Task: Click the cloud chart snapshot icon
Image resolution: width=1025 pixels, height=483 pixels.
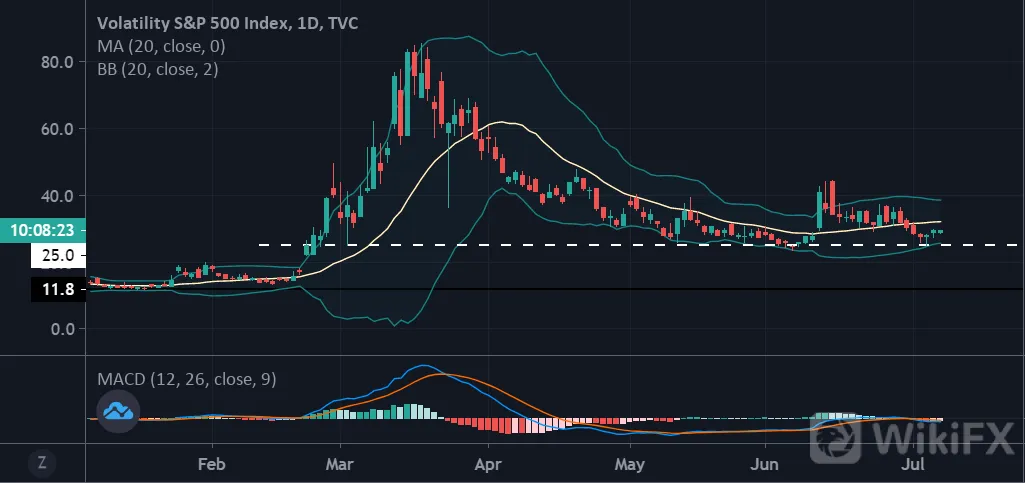Action: tap(118, 411)
